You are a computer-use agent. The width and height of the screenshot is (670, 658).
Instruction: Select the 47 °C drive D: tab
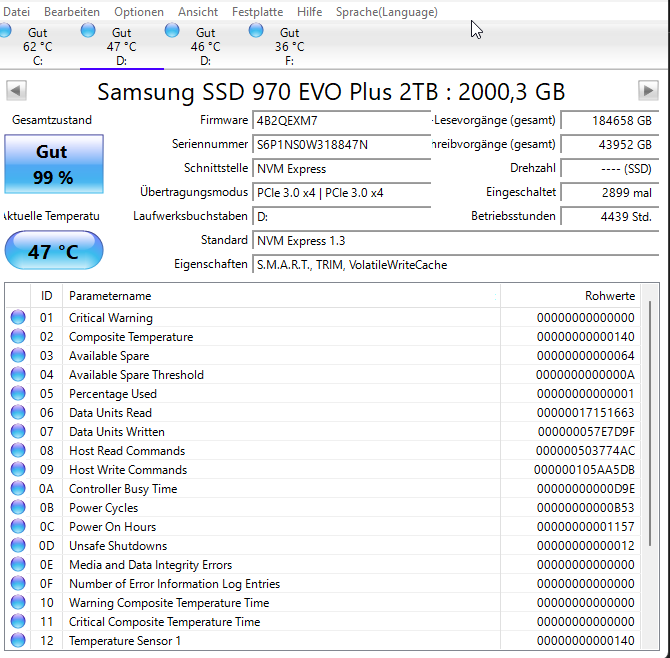(122, 46)
